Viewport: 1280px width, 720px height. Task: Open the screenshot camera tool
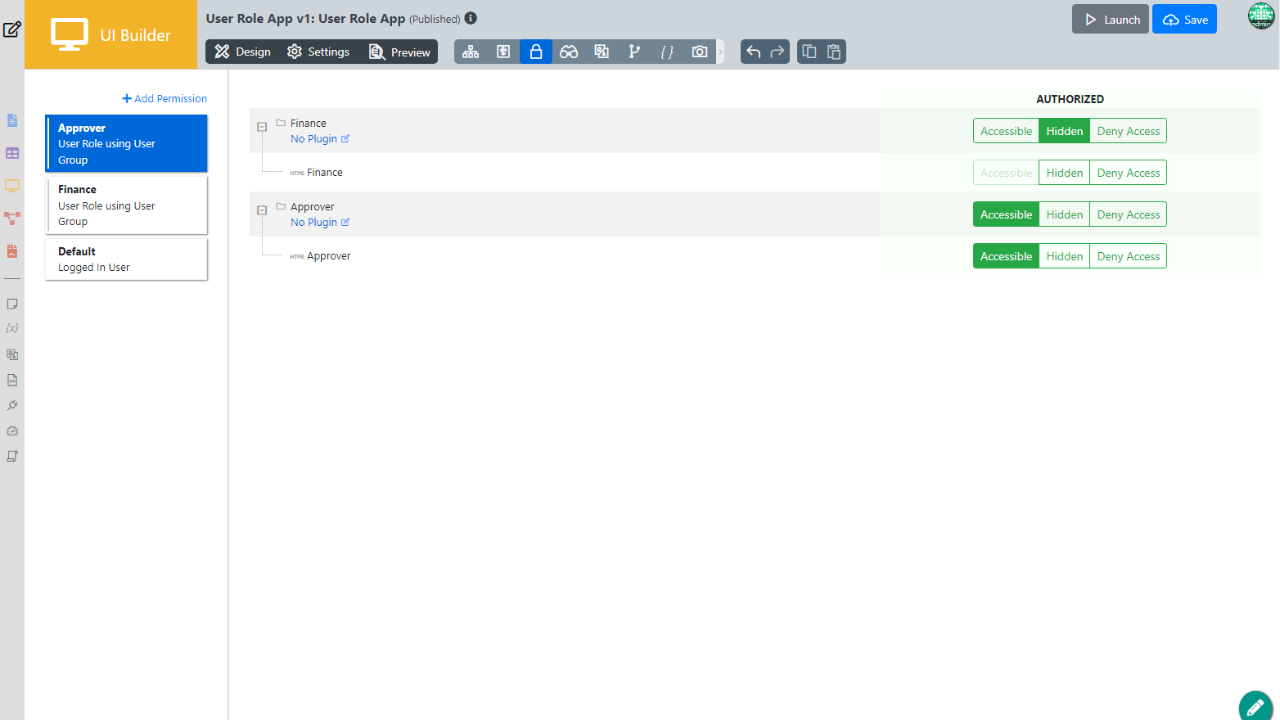(700, 52)
